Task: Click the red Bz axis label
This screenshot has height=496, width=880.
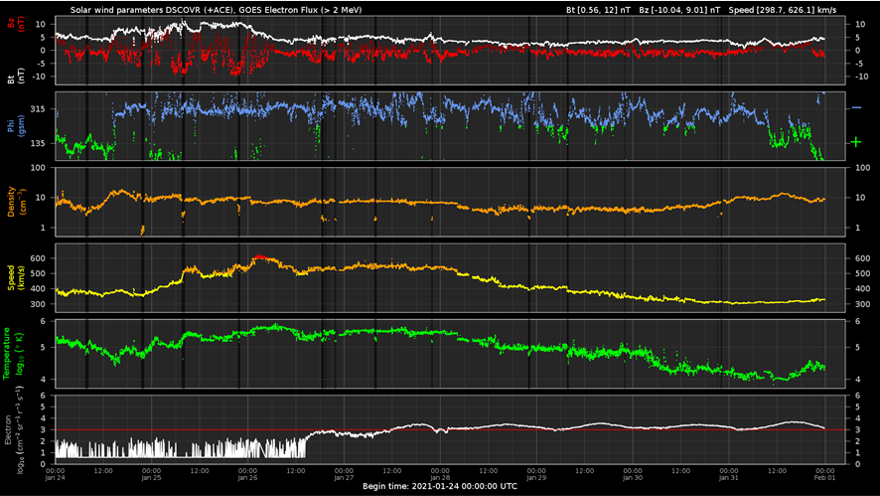Action: (x=12, y=25)
